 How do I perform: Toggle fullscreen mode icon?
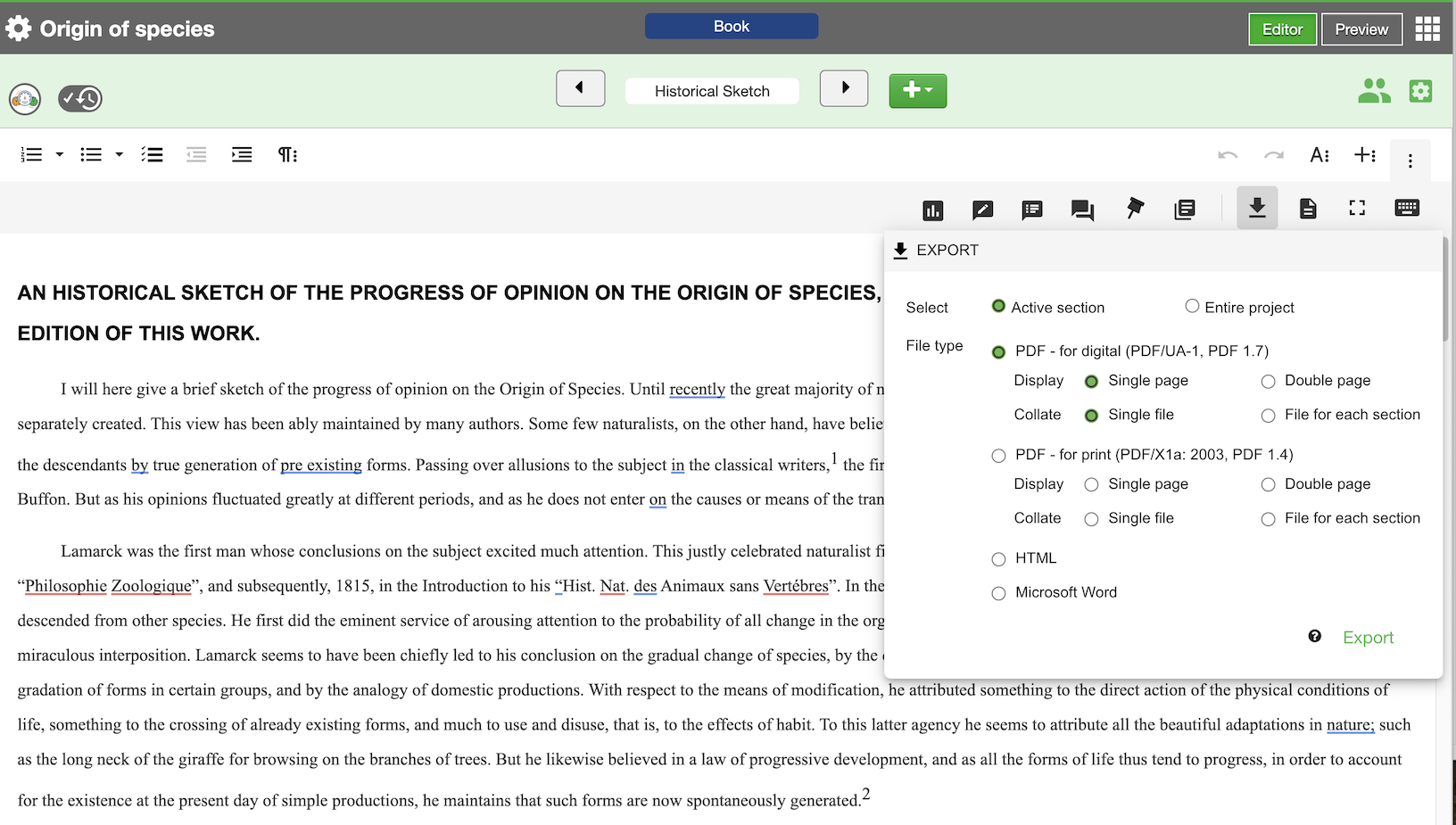[1357, 208]
